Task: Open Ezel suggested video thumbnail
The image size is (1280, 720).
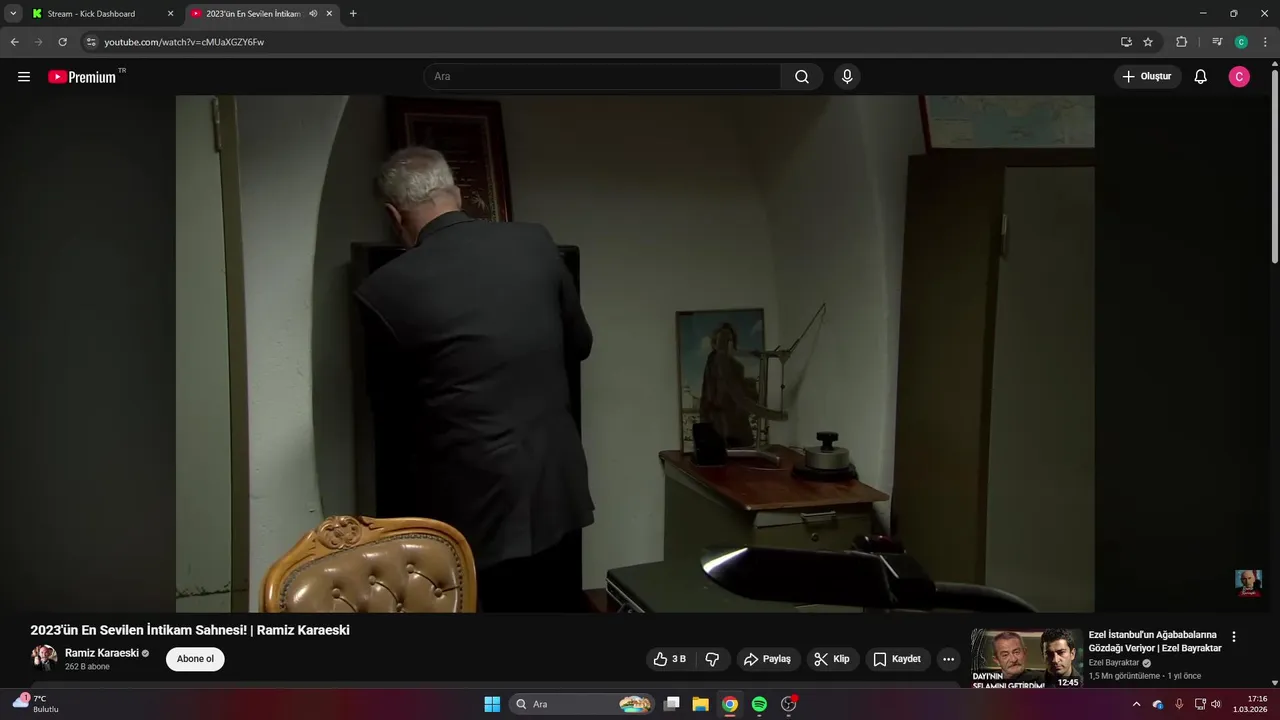Action: 1026,659
